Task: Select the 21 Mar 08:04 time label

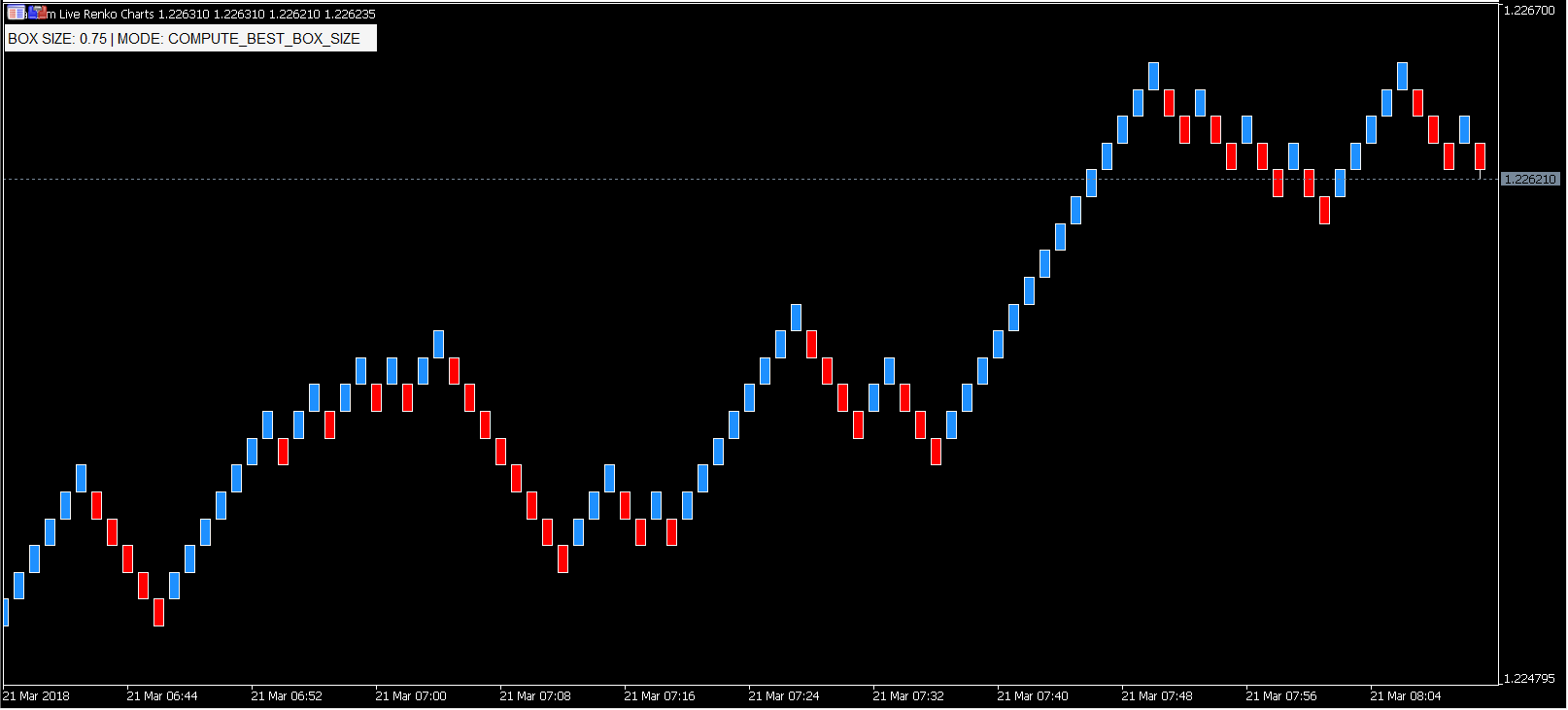Action: 1406,696
